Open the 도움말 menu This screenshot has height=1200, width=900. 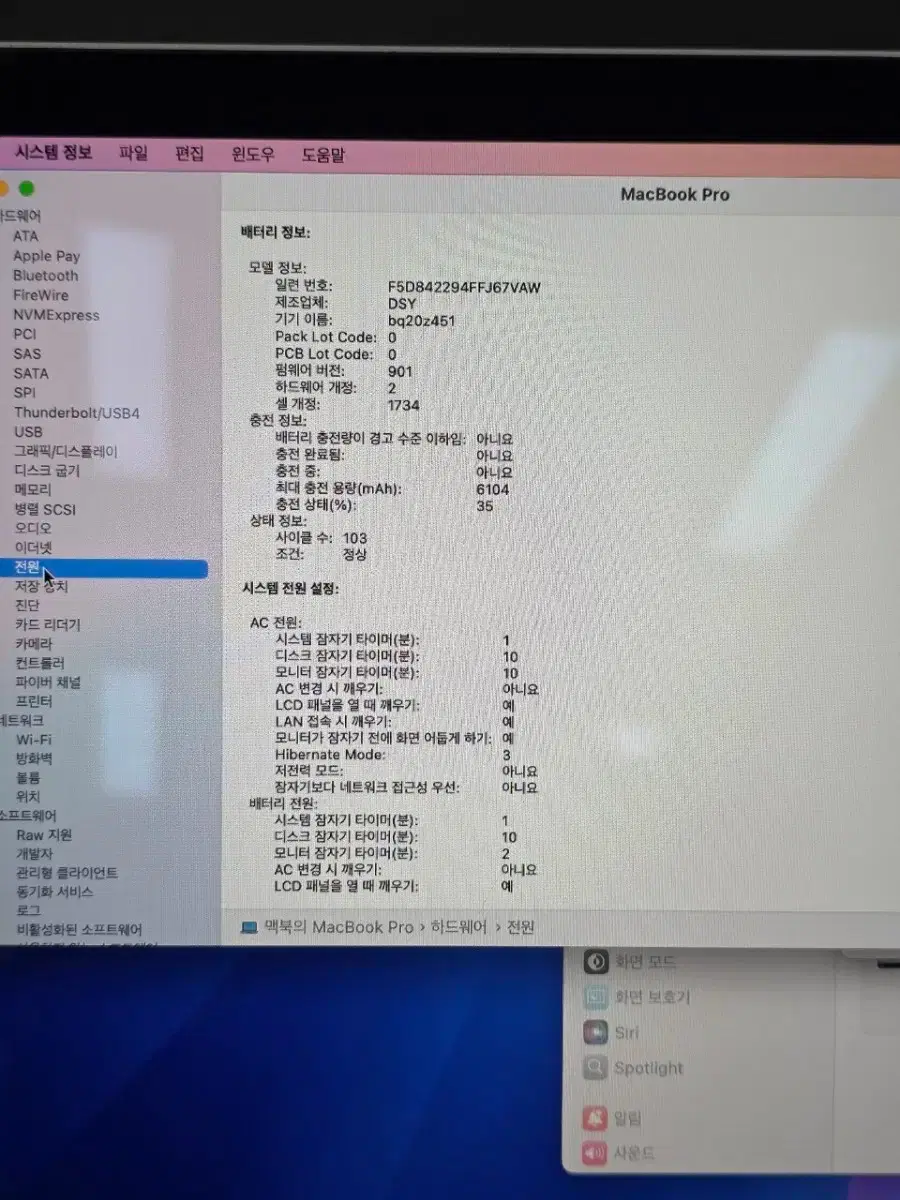[x=323, y=155]
